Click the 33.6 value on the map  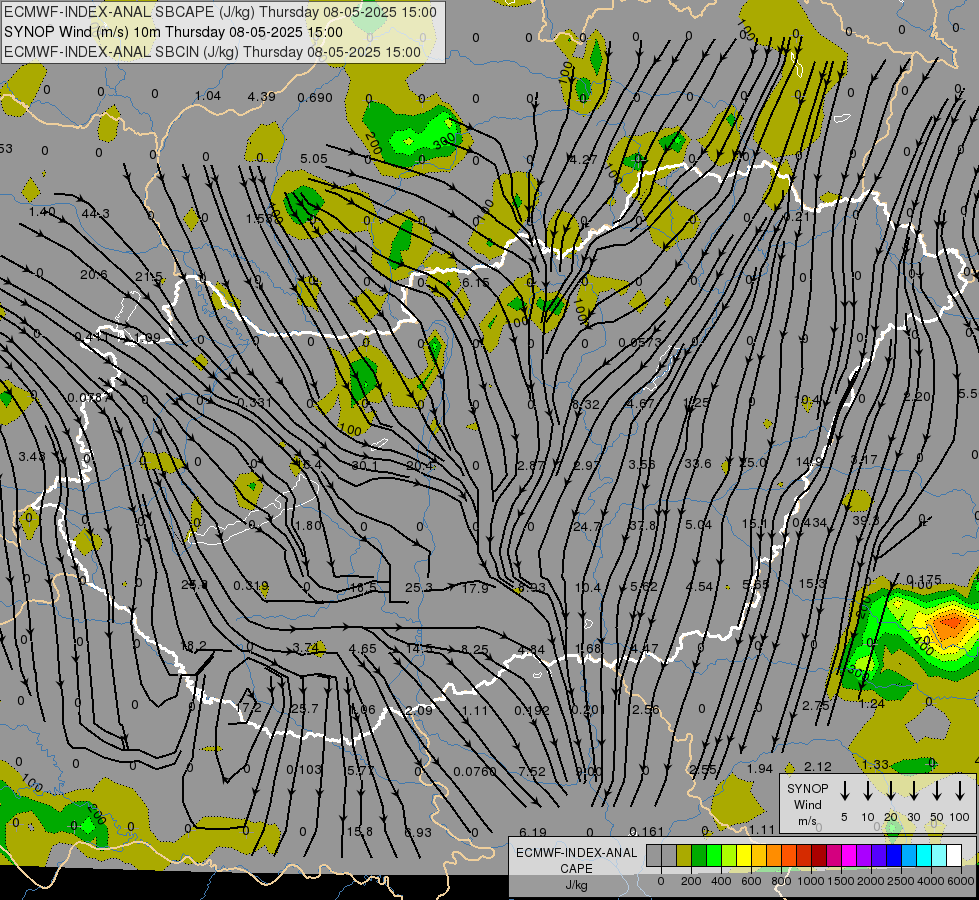click(697, 463)
